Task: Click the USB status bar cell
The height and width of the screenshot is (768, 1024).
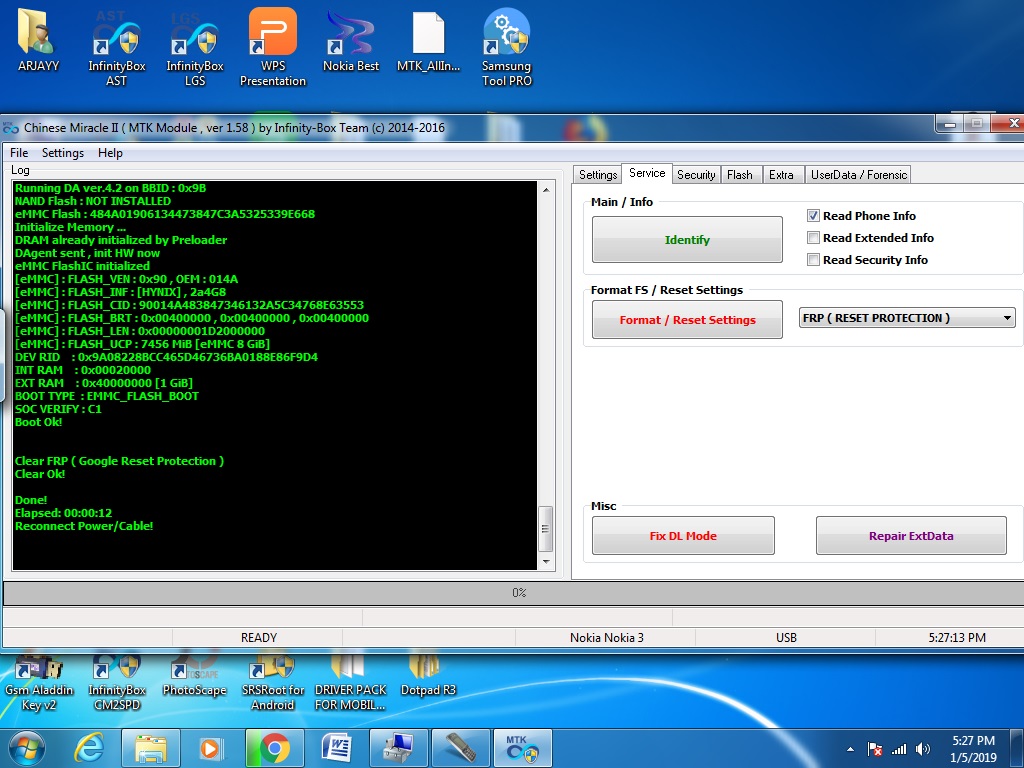Action: 786,637
